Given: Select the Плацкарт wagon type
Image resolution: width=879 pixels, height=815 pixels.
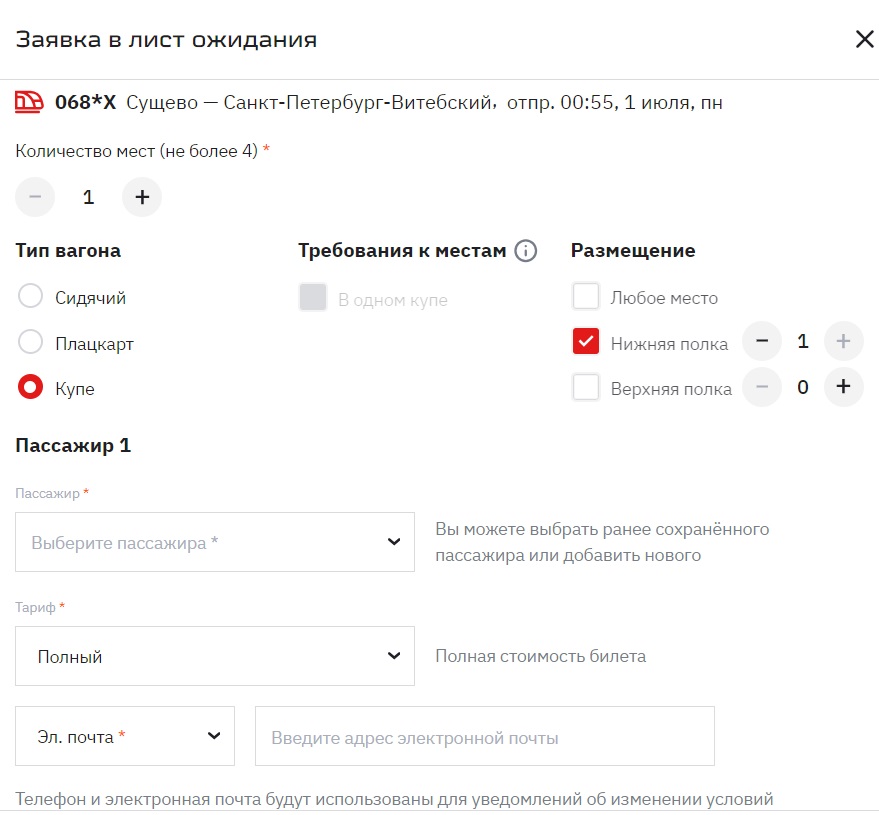Looking at the screenshot, I should point(31,343).
